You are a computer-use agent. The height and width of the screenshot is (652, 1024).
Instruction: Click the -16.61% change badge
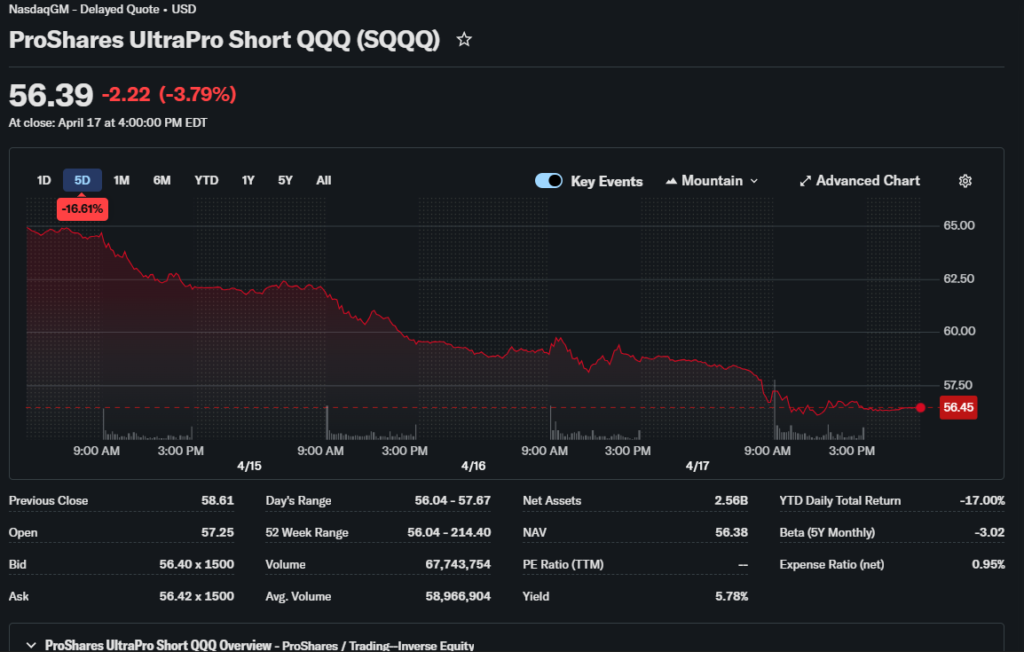[x=82, y=209]
